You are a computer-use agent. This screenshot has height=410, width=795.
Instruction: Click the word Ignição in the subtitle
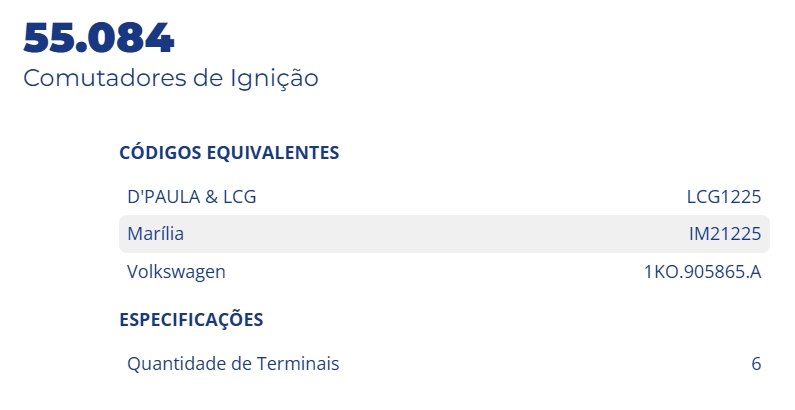pos(274,79)
